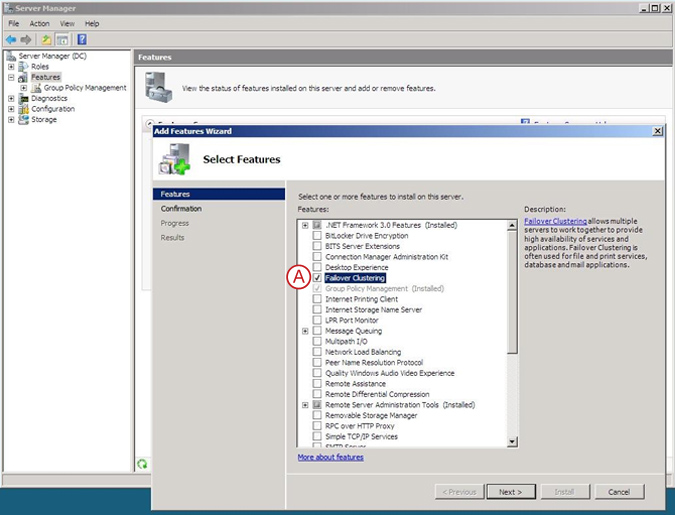The image size is (675, 515).
Task: Click the Configuration node icon
Action: pos(23,109)
